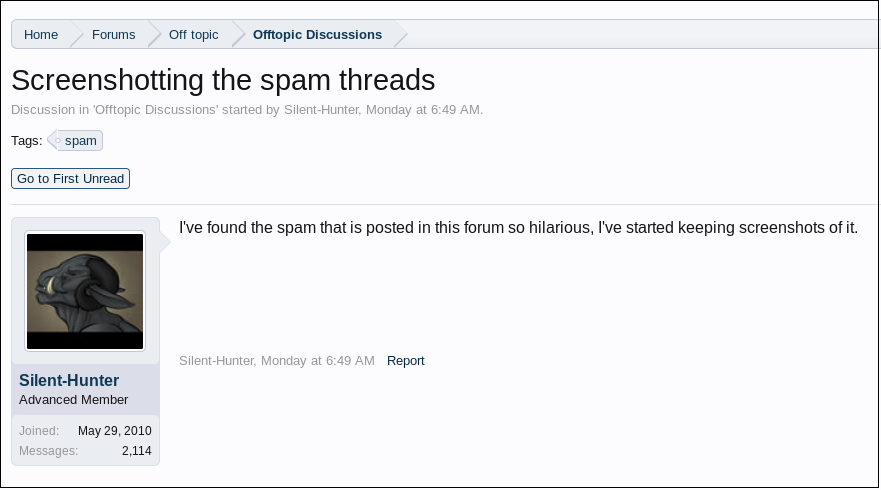Click the Screenshotting the spam threads title
The image size is (881, 490).
tap(223, 79)
